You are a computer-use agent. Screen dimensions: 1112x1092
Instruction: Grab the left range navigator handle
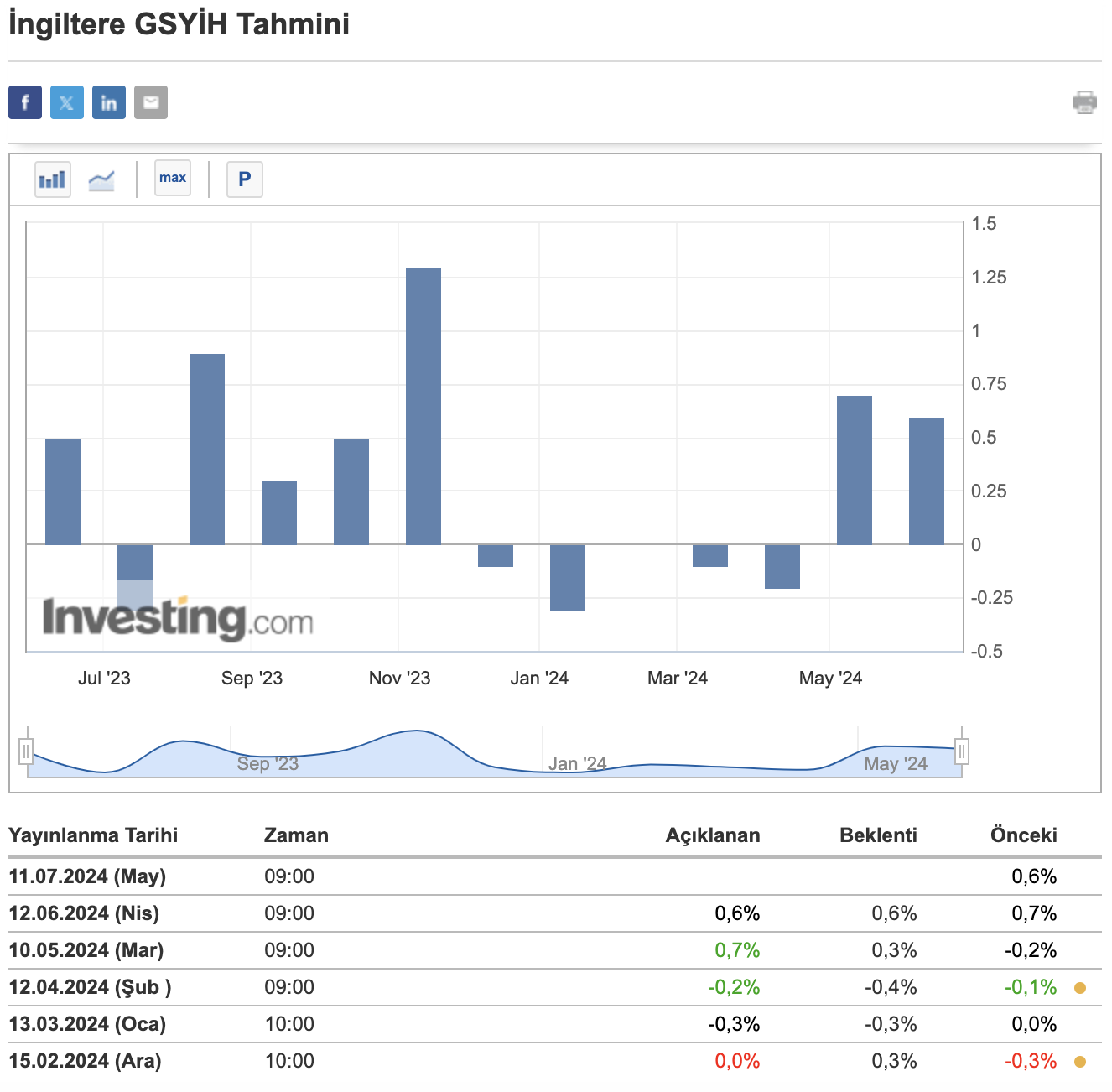(x=26, y=751)
